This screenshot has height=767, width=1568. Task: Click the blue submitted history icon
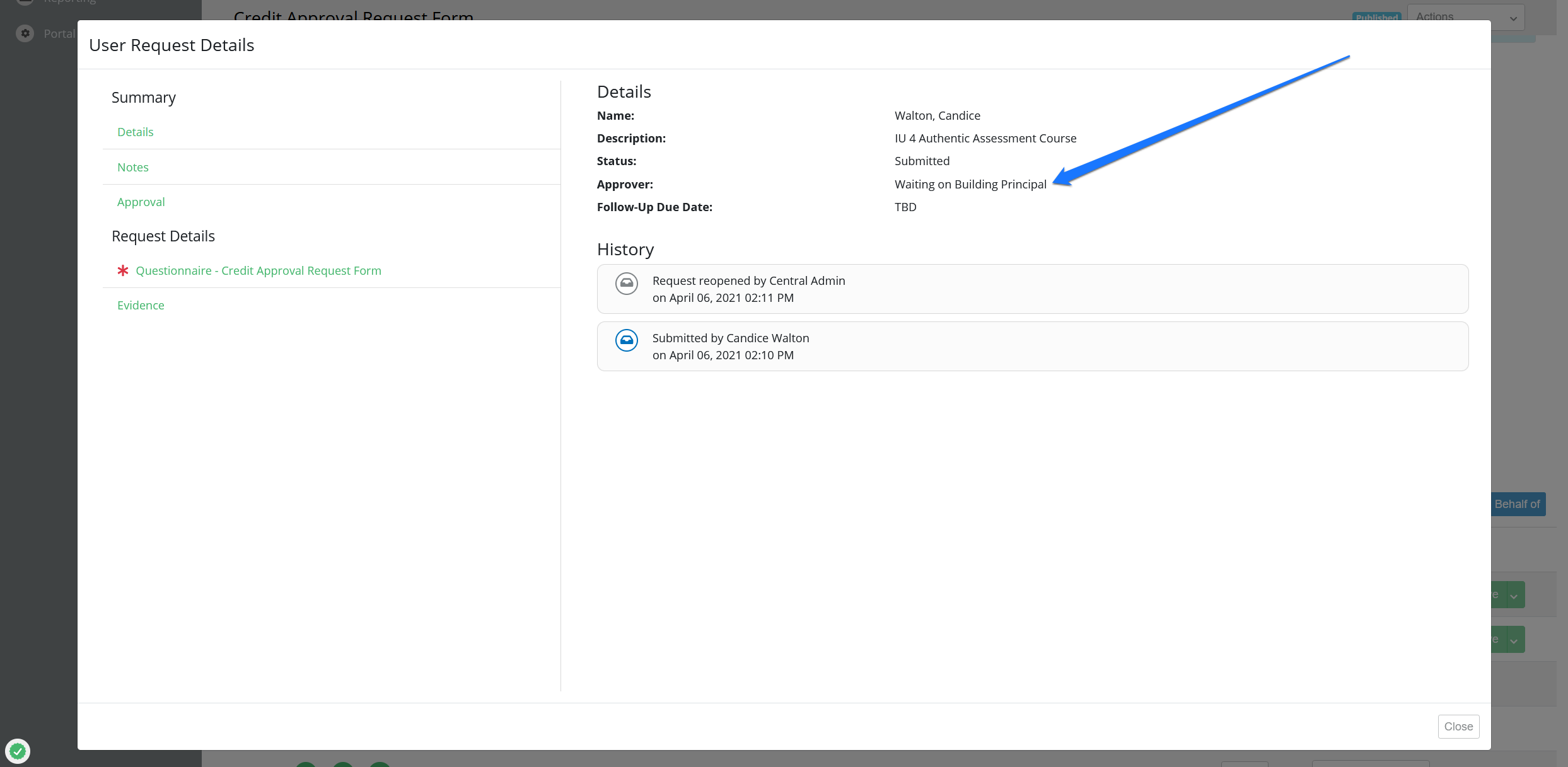[x=626, y=341]
